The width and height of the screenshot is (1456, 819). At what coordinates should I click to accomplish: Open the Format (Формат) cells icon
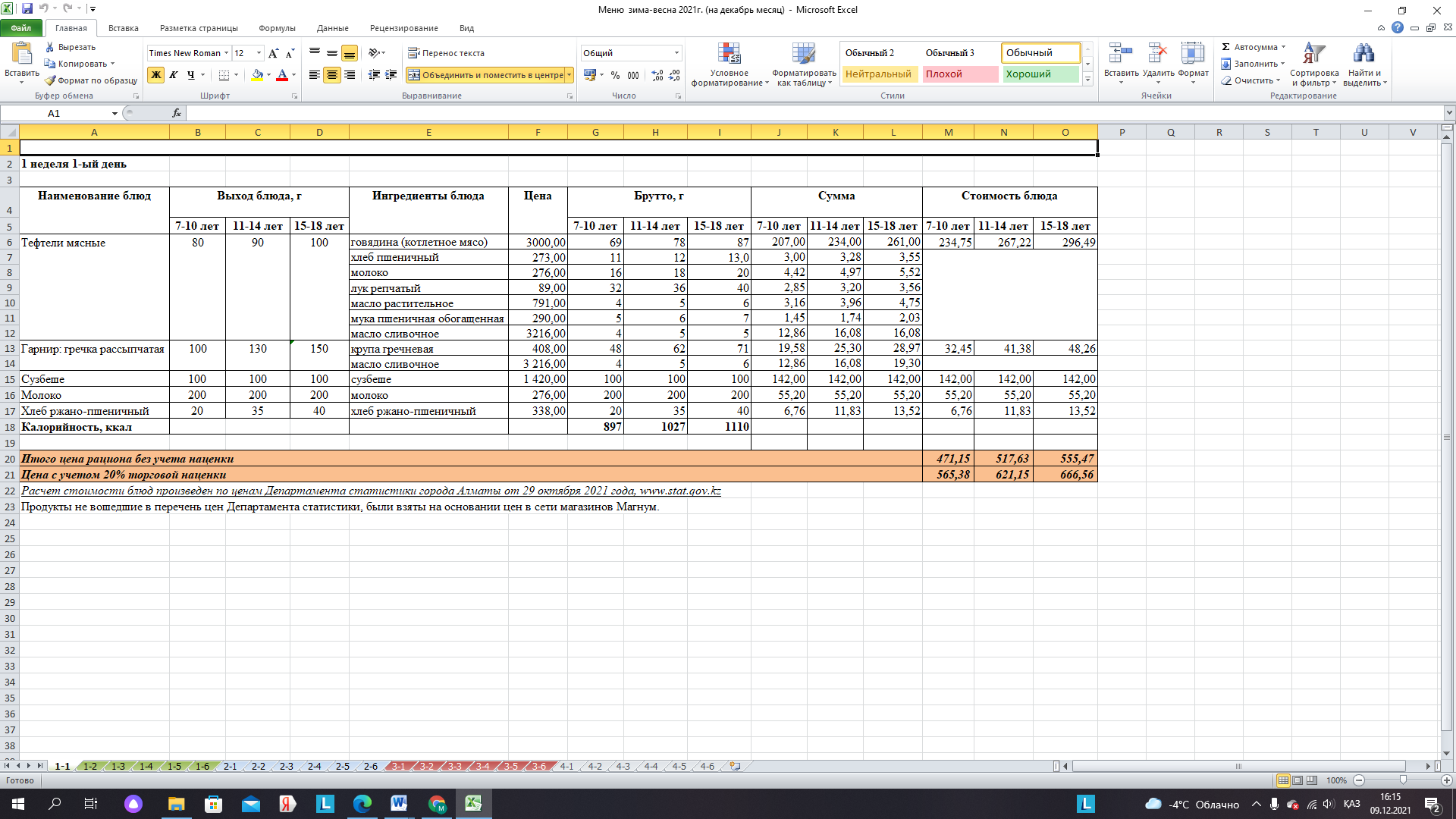(1193, 53)
